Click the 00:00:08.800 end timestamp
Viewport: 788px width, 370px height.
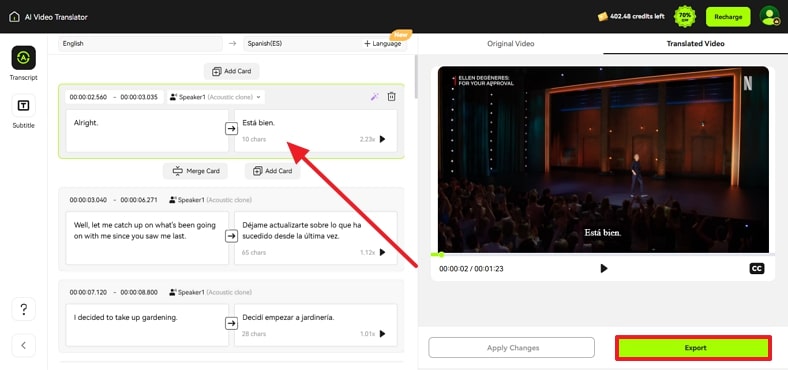coord(139,292)
